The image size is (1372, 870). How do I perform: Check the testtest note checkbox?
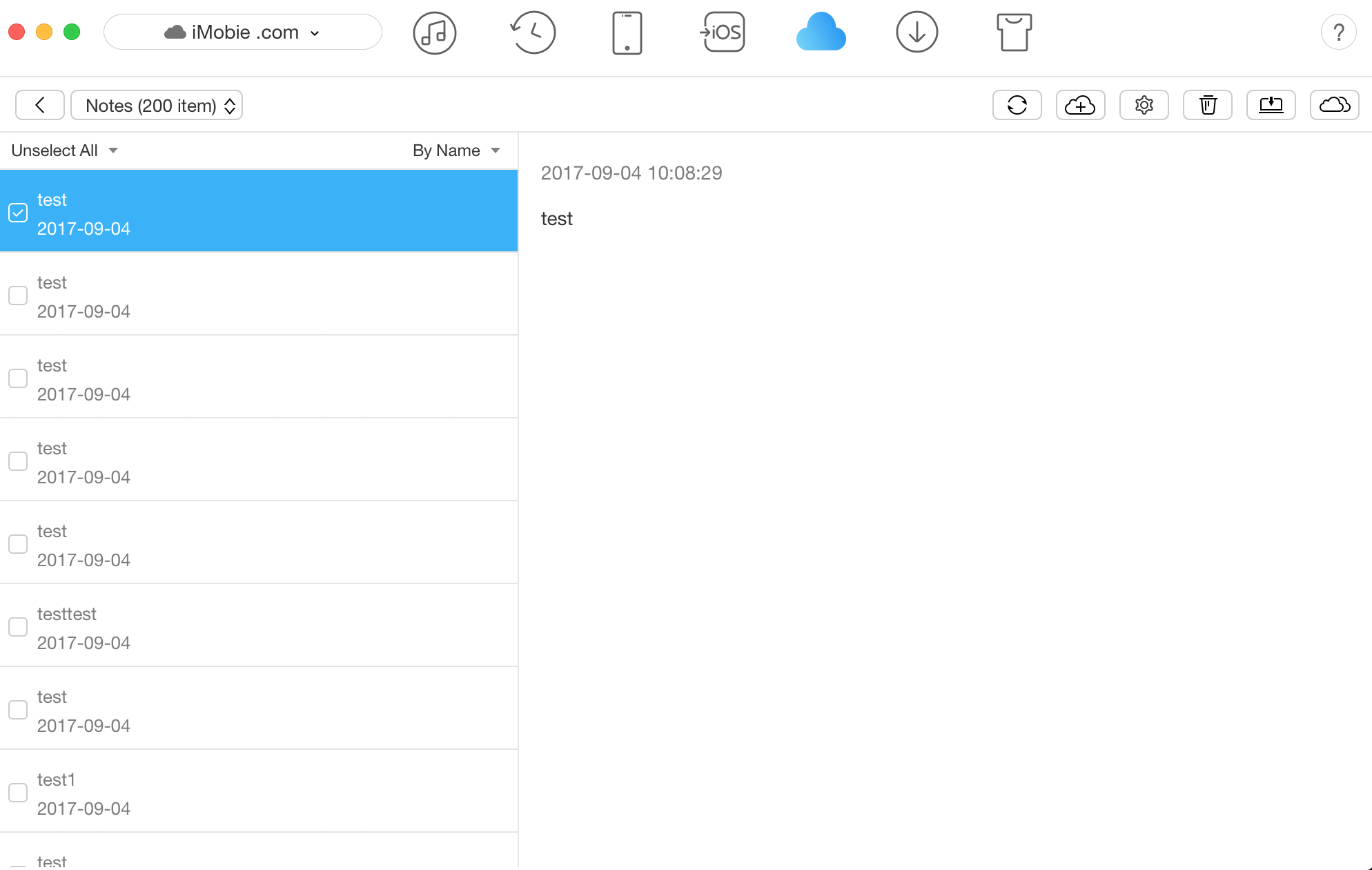pos(17,626)
